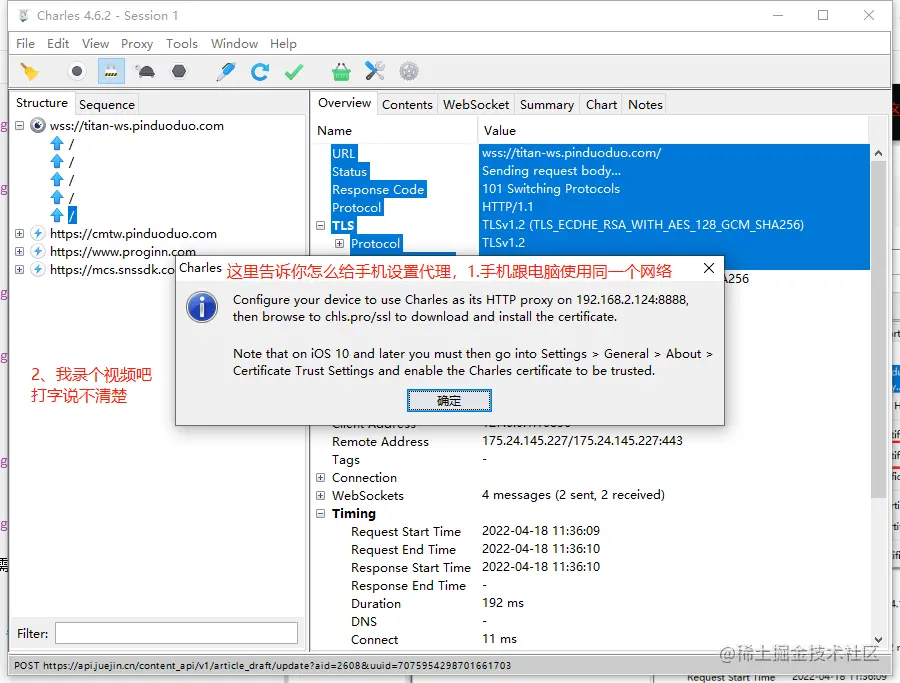Switch to the Notes tab
The image size is (900, 683).
[x=645, y=104]
